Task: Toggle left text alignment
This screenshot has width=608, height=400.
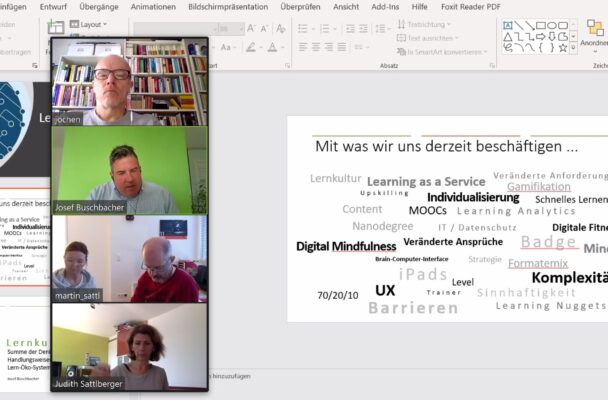Action: click(x=302, y=47)
